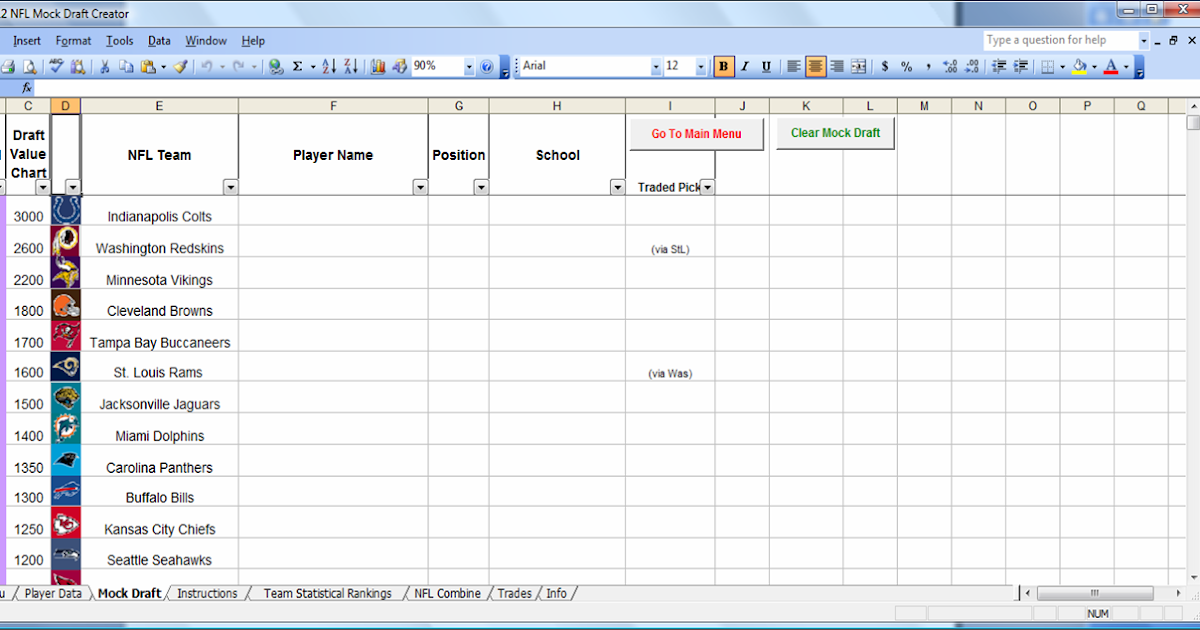The height and width of the screenshot is (630, 1200).
Task: Open the Chart Wizard icon
Action: (x=378, y=66)
